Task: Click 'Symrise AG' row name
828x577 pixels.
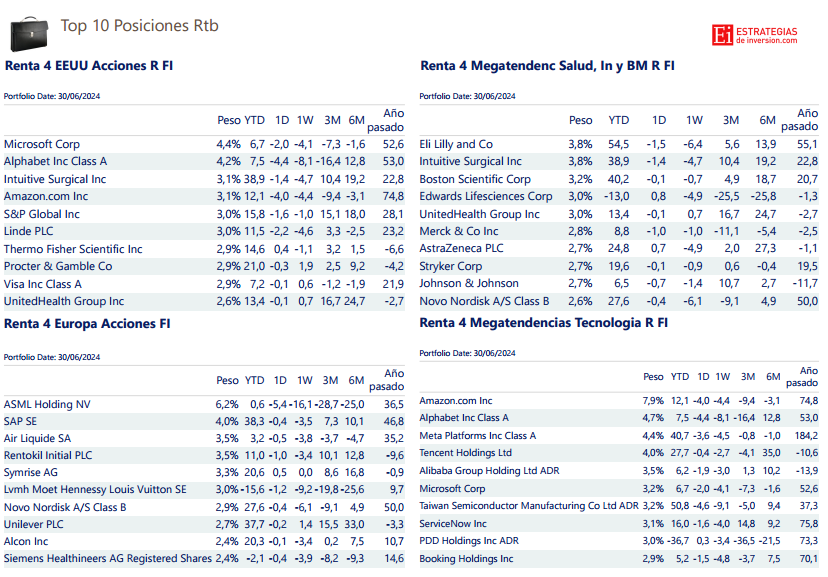Action: (31, 472)
